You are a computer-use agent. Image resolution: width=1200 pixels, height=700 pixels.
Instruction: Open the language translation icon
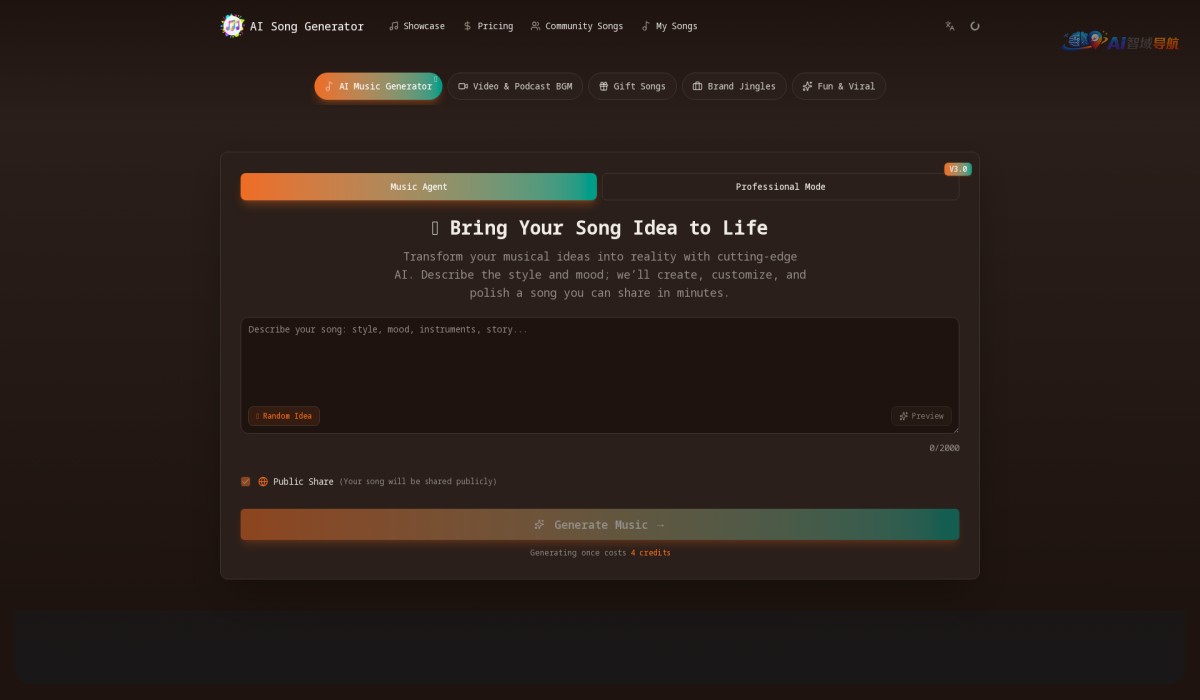pos(949,26)
